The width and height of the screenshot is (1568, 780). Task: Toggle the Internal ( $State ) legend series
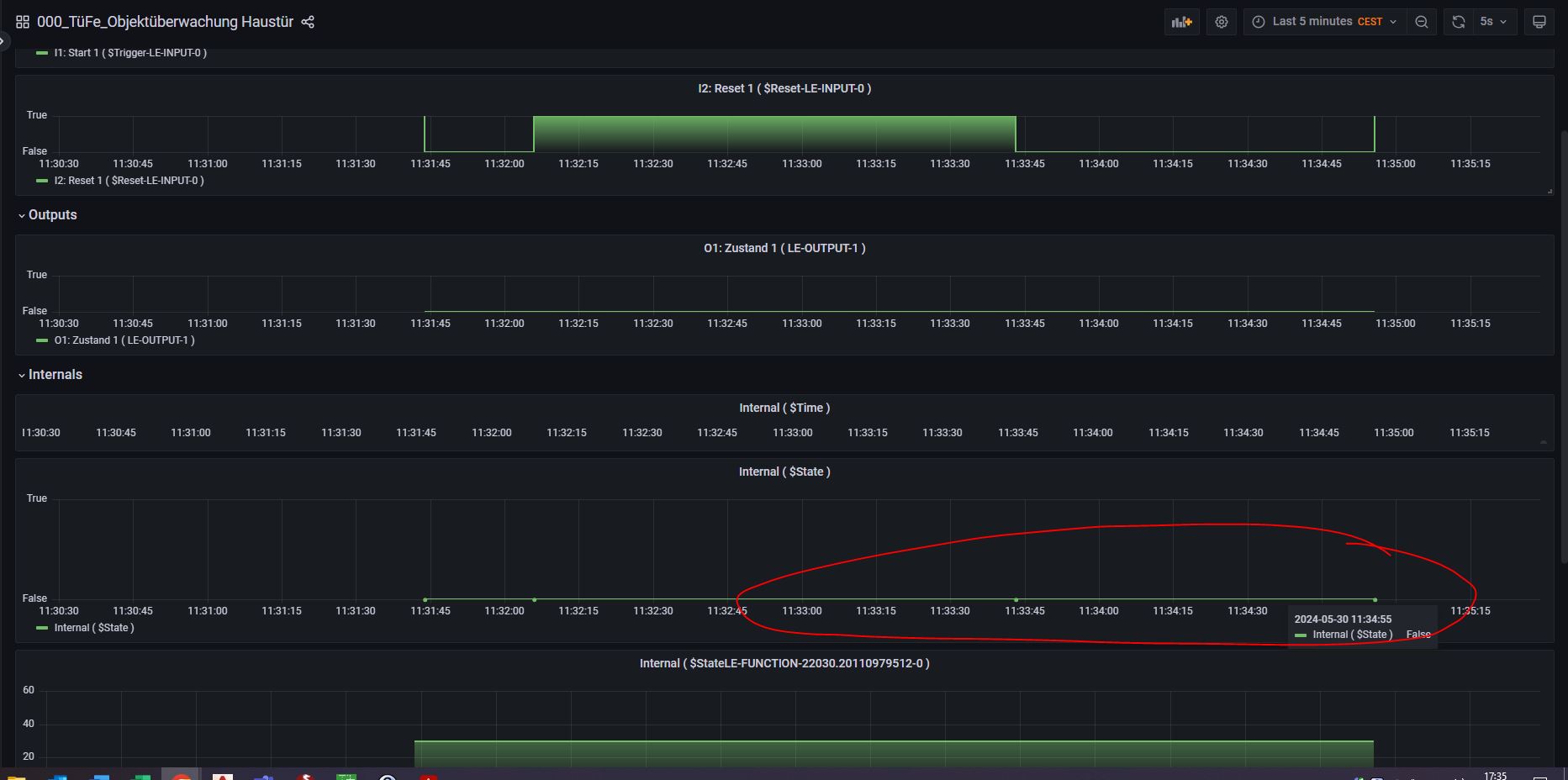pyautogui.click(x=94, y=628)
